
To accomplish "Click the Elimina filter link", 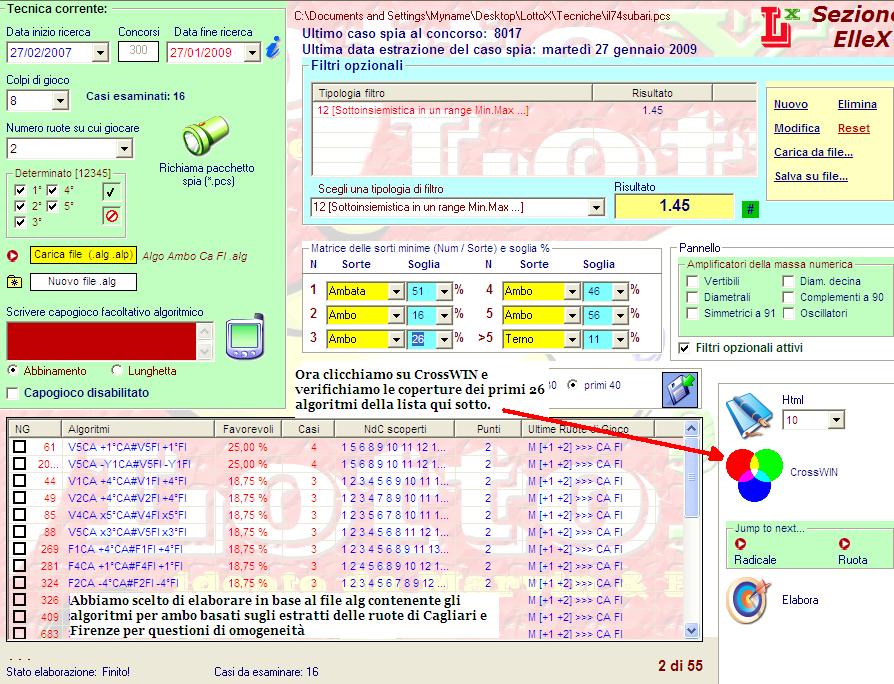I will click(857, 104).
